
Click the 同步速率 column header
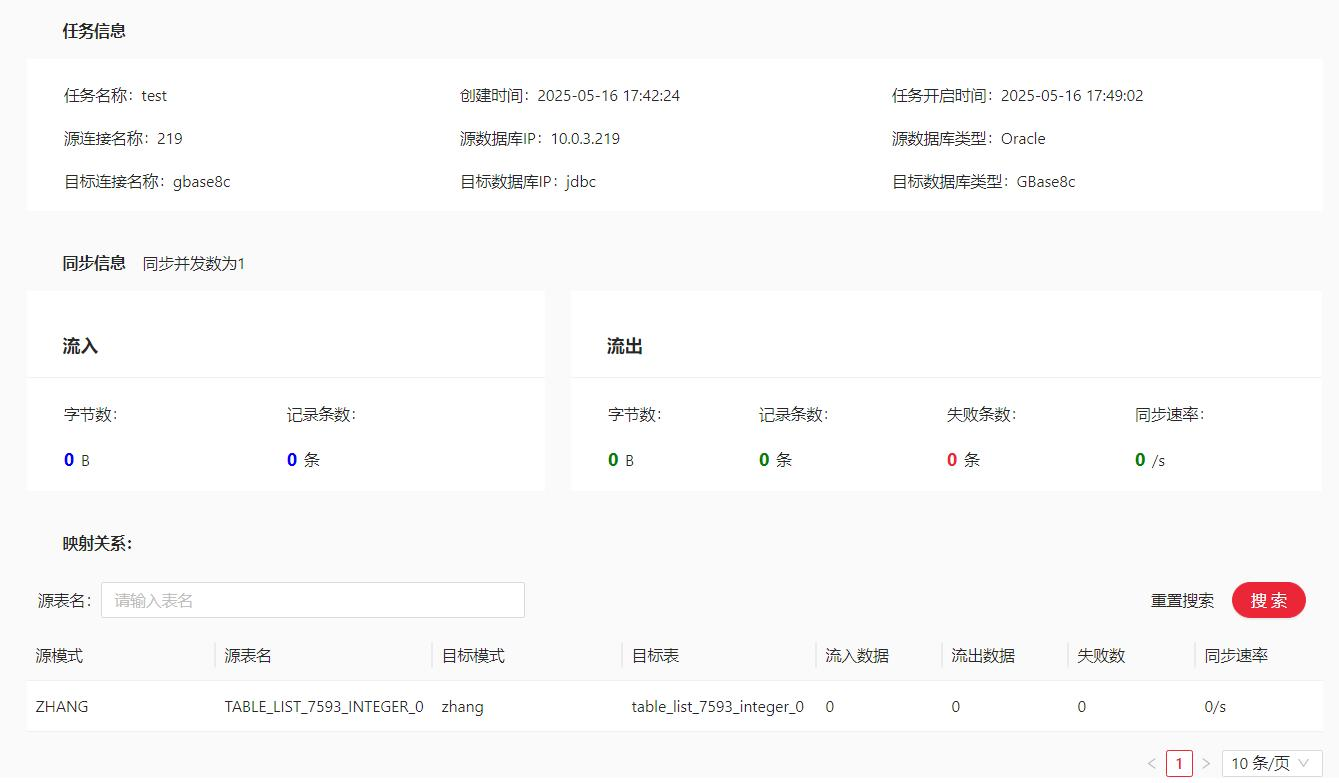(x=1236, y=656)
